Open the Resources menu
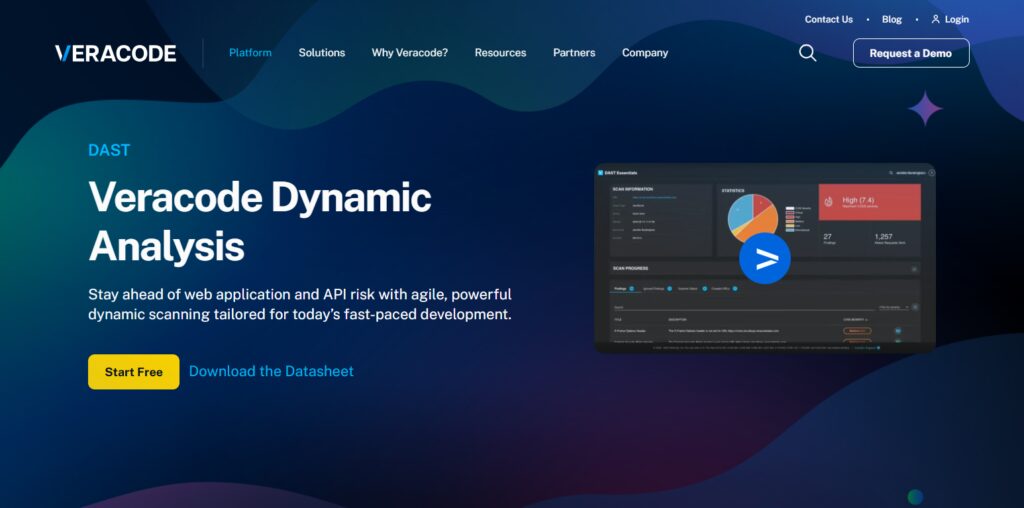This screenshot has height=508, width=1024. pos(500,53)
